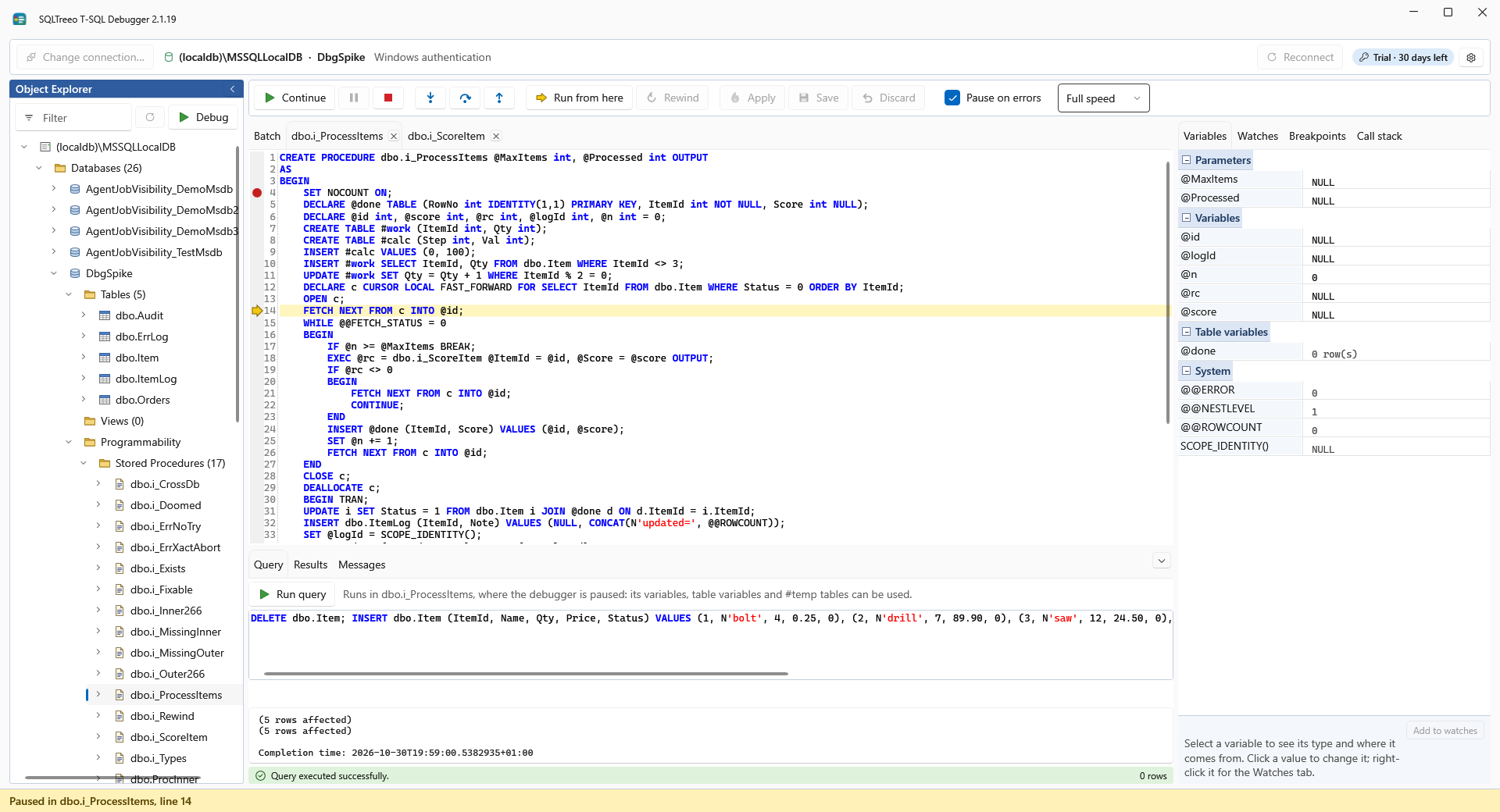Click the query editor horizontal scrollbar
Image resolution: width=1500 pixels, height=812 pixels.
click(x=526, y=673)
